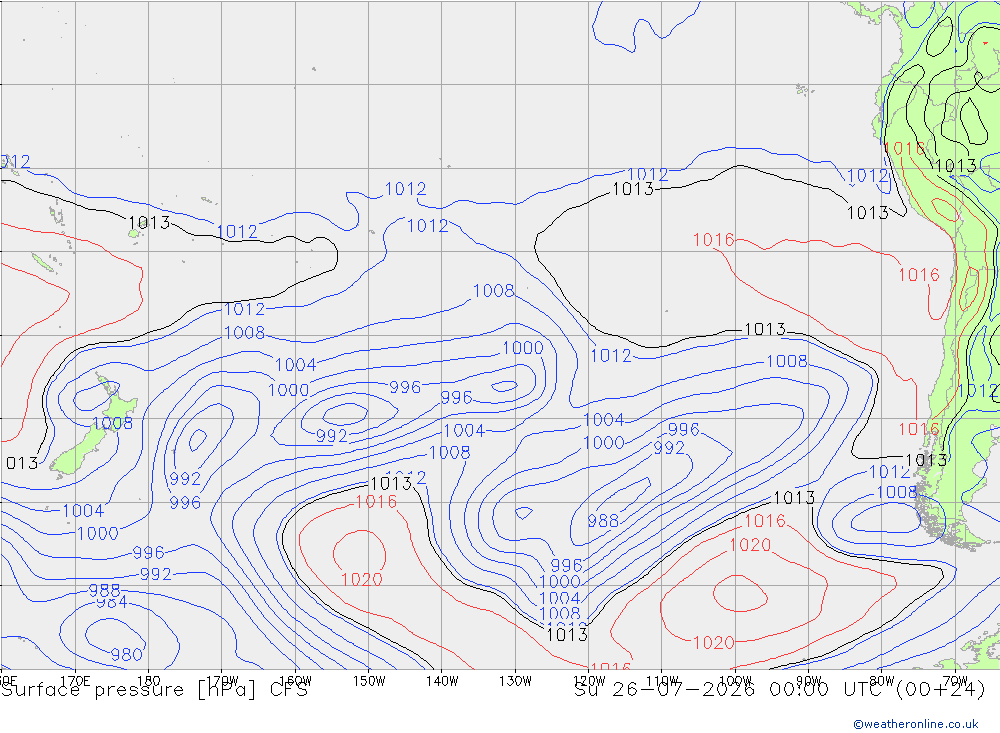Screen dimensions: 1000x733
Task: Click the 150W longitude label
Action: click(x=369, y=681)
